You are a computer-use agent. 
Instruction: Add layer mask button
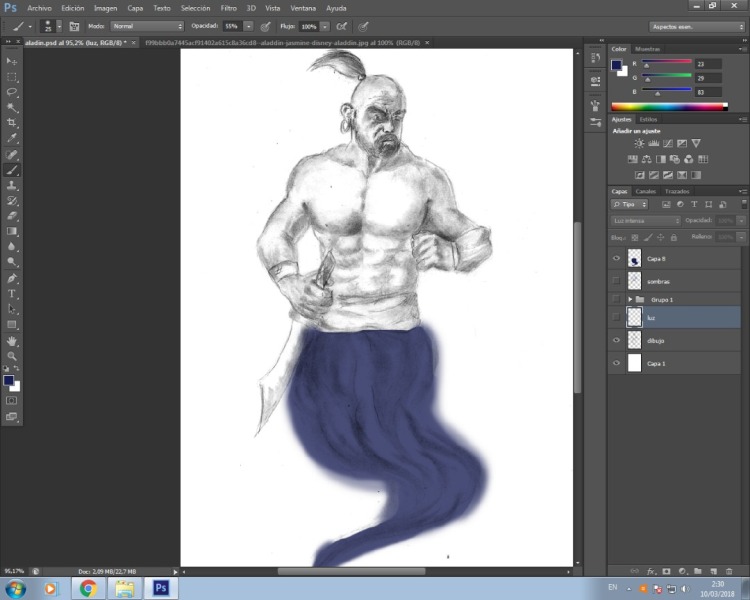666,571
